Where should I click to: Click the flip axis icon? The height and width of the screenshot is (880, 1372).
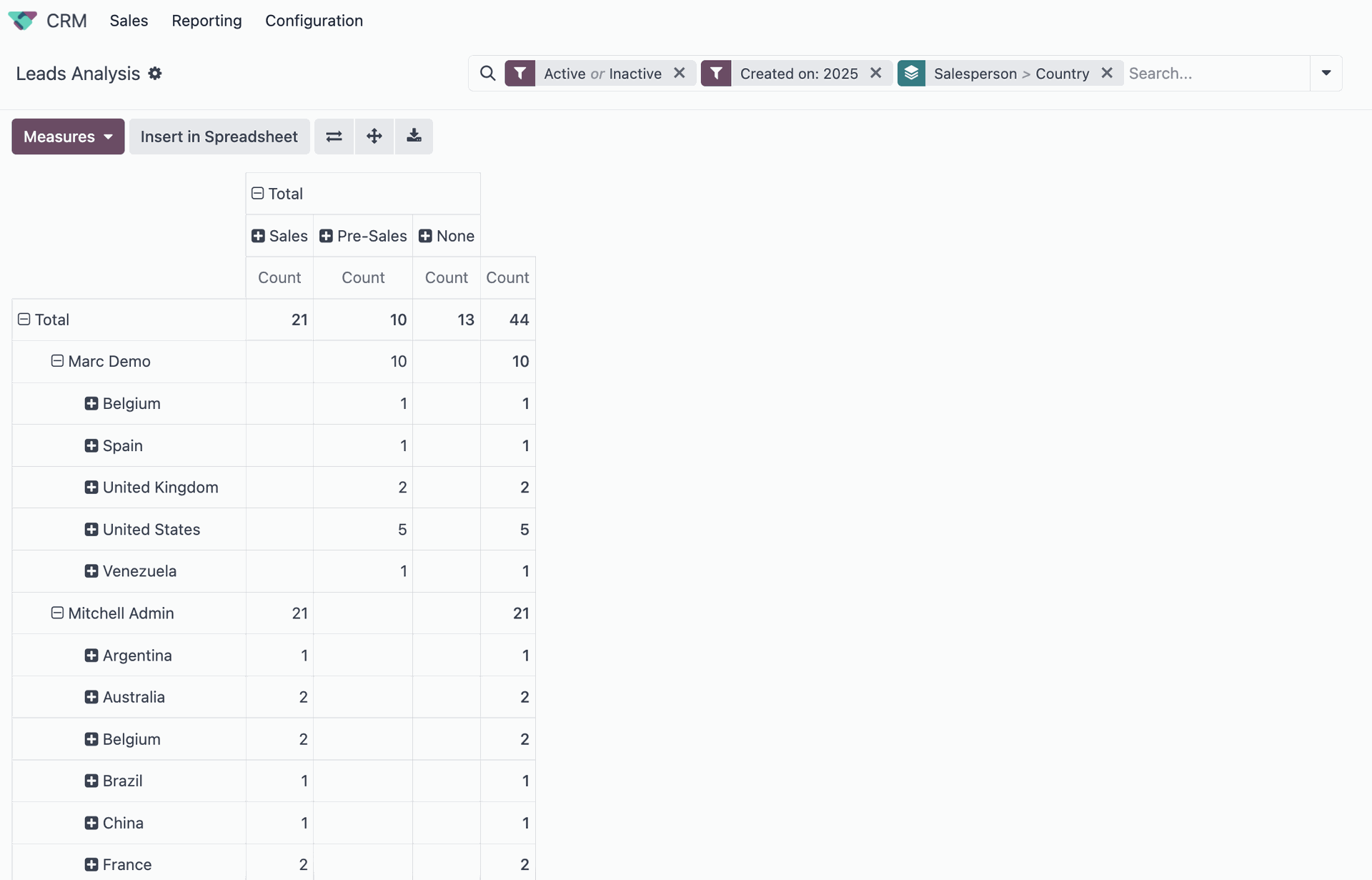(334, 137)
